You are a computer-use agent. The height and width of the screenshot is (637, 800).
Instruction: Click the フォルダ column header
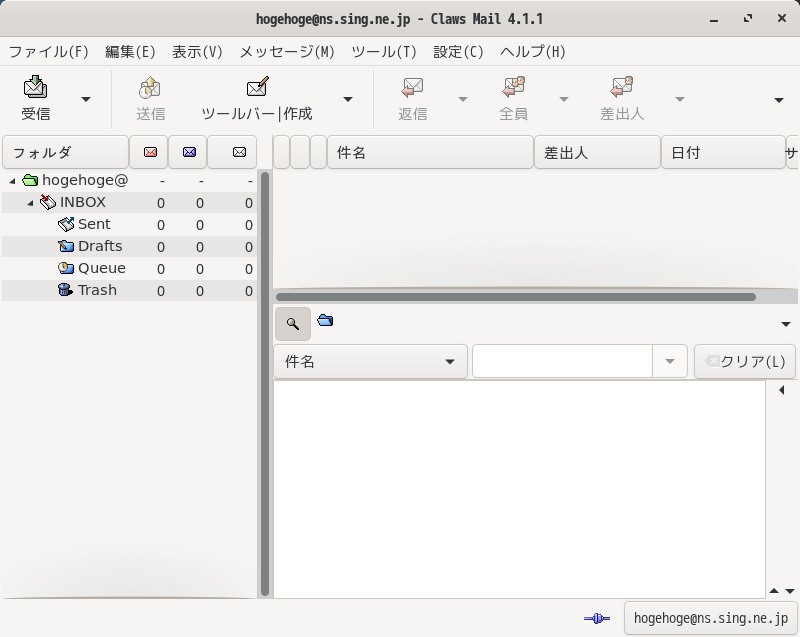[65, 152]
